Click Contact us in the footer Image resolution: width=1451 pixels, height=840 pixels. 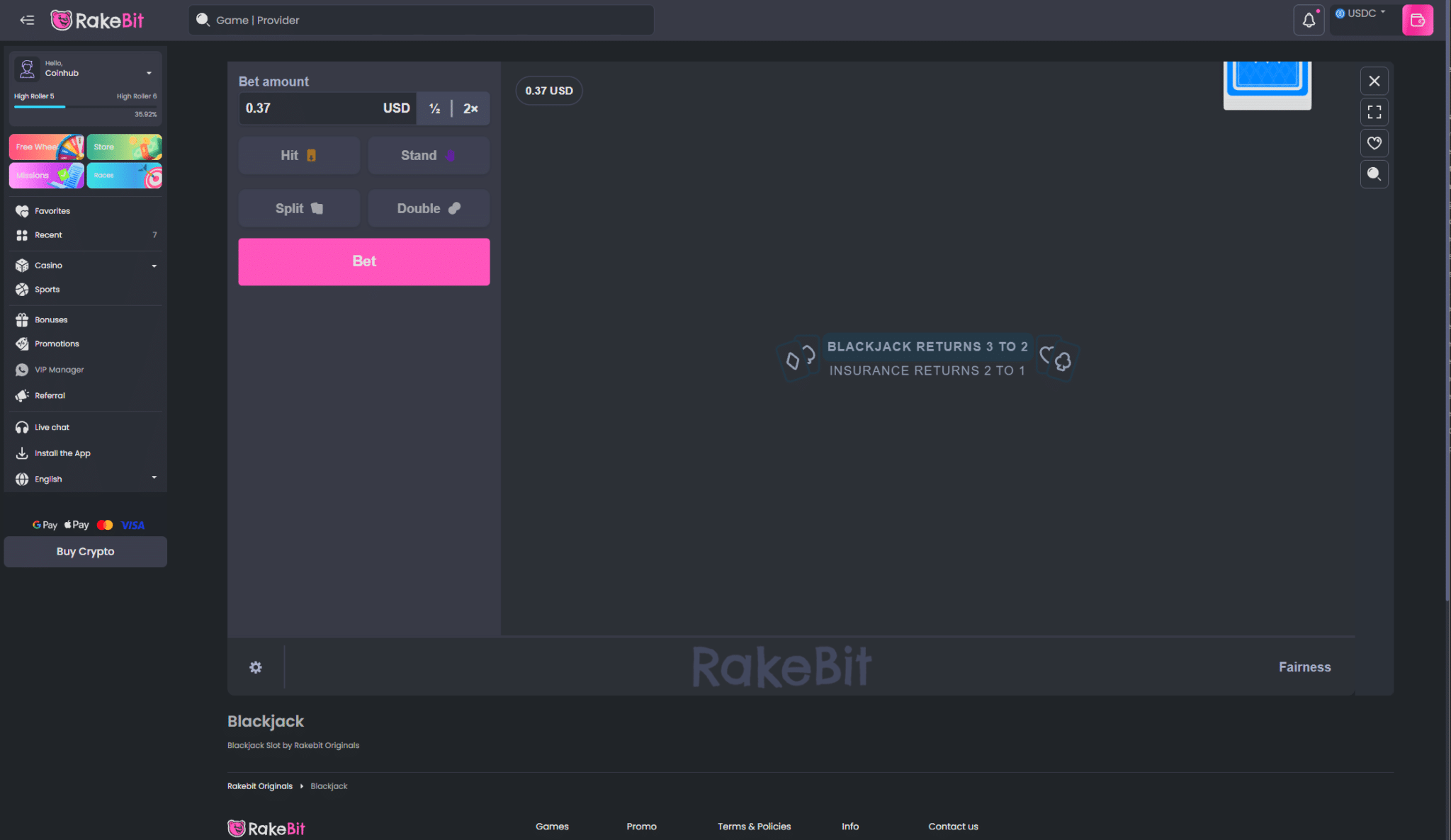[953, 827]
